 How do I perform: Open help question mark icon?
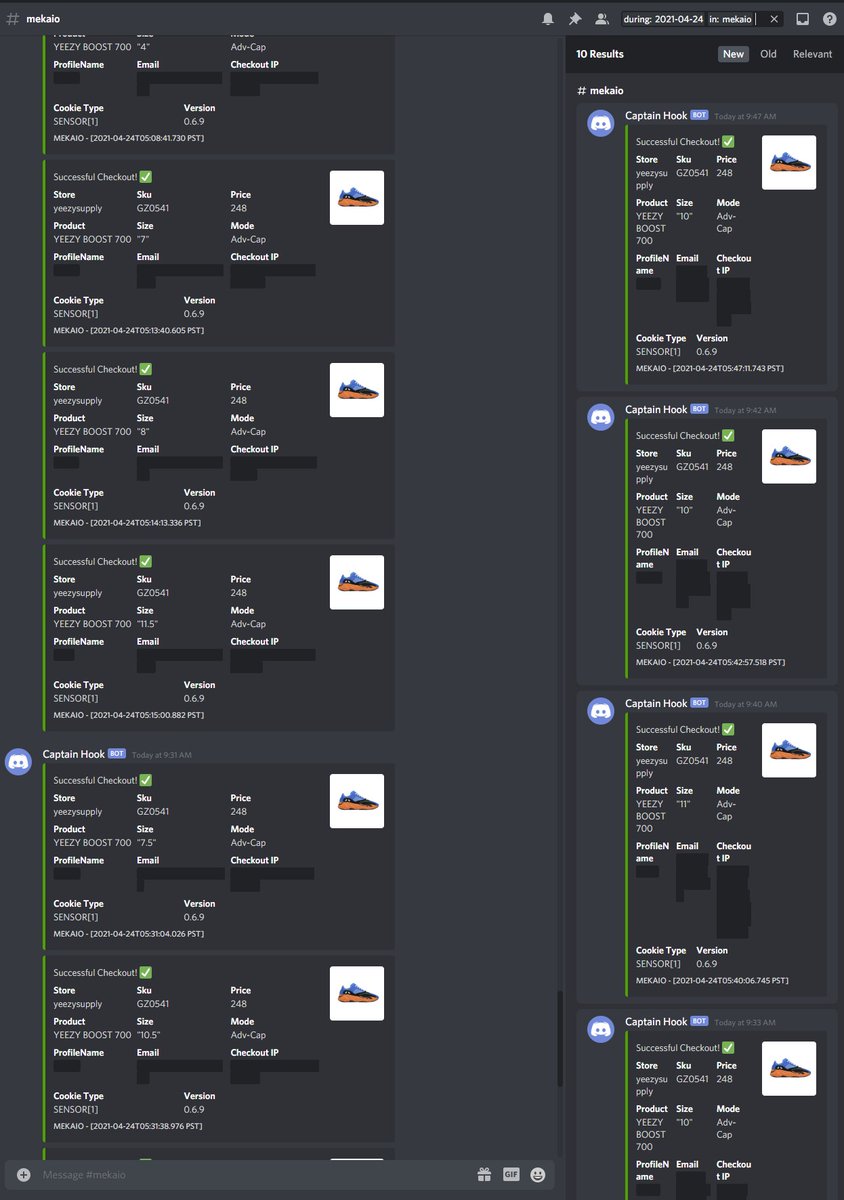(829, 18)
